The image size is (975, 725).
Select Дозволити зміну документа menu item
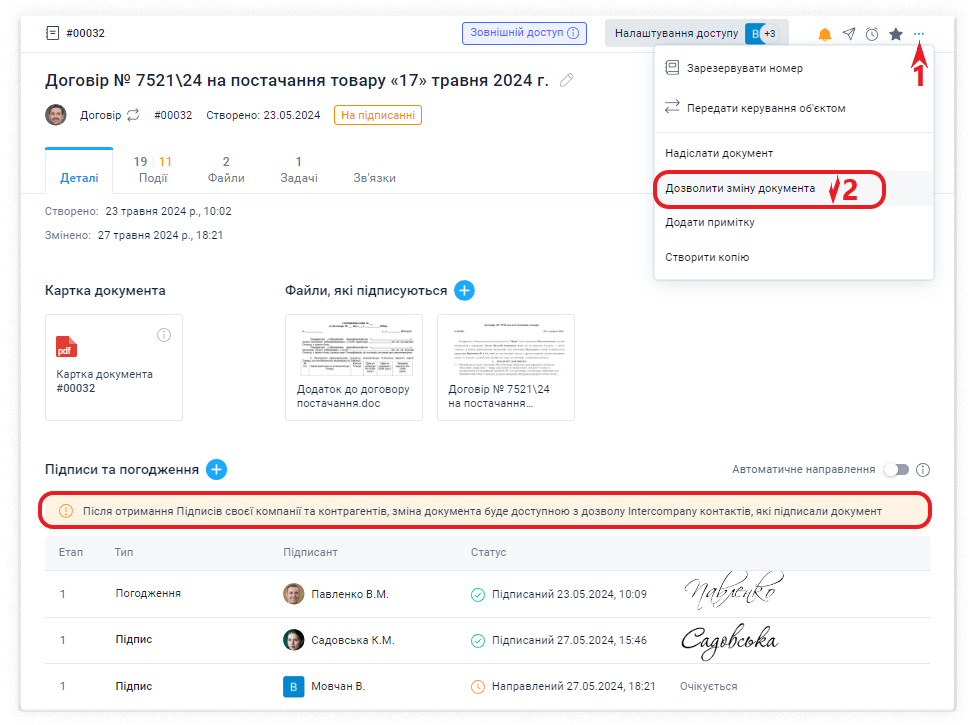tap(740, 188)
